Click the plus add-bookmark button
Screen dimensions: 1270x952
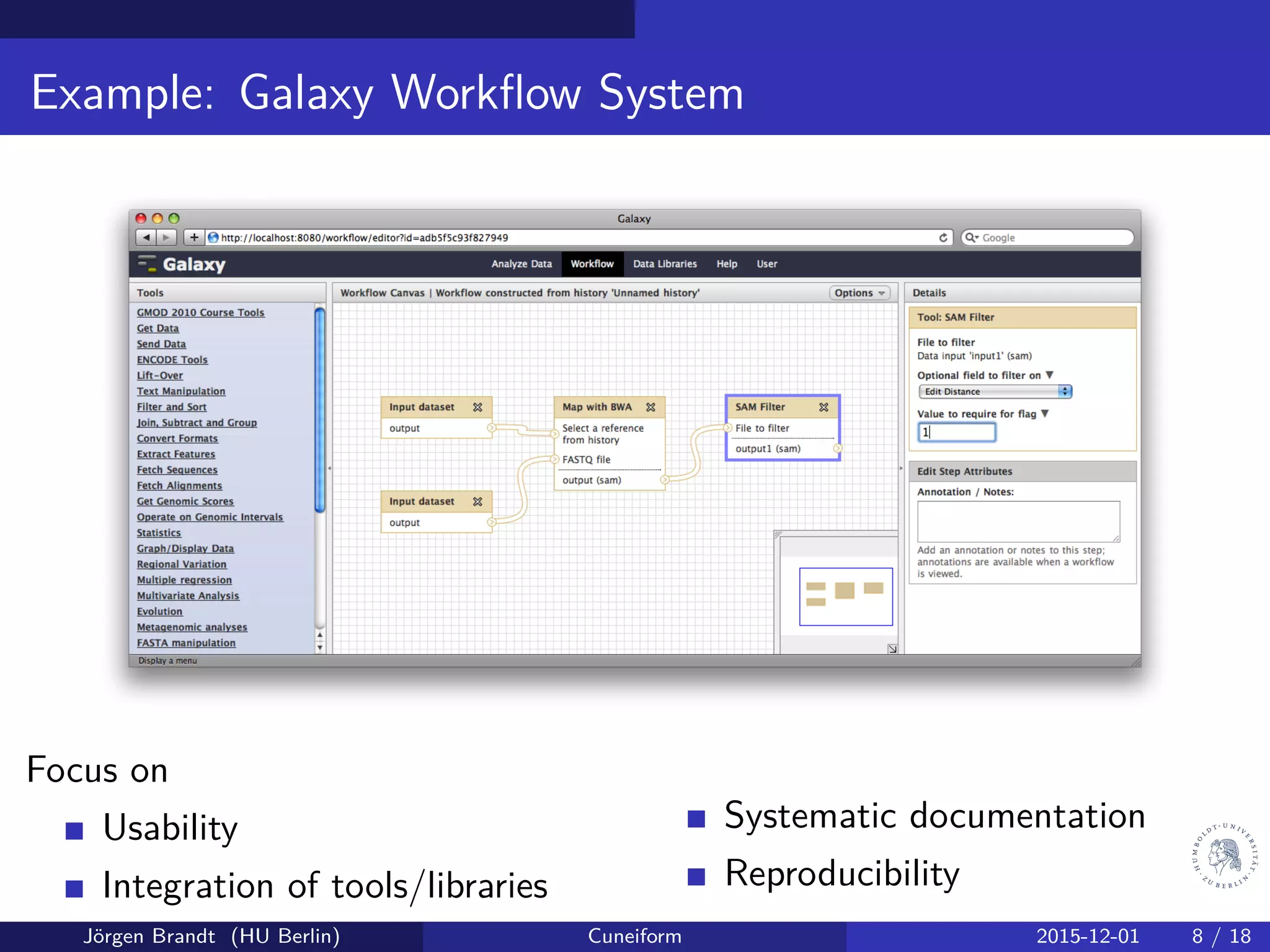pos(194,237)
